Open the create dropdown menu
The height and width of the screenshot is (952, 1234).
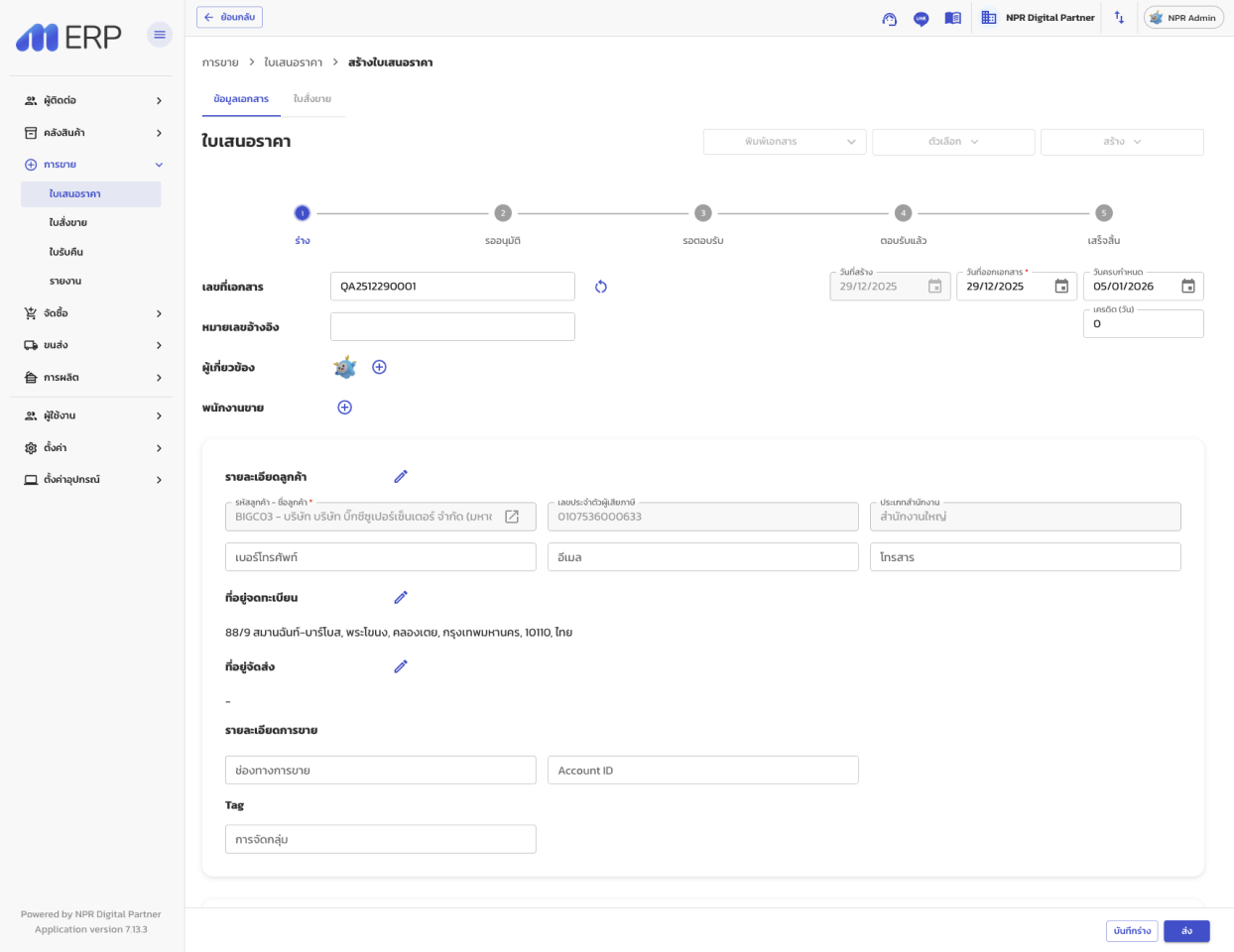tap(1122, 142)
